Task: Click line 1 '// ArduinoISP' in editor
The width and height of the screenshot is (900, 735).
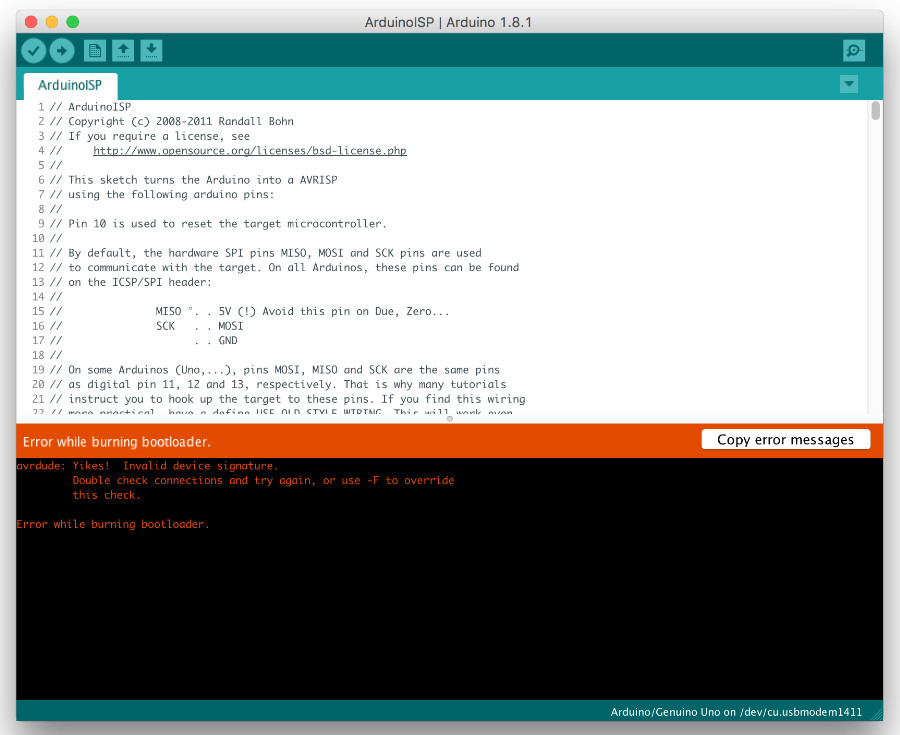Action: (91, 107)
